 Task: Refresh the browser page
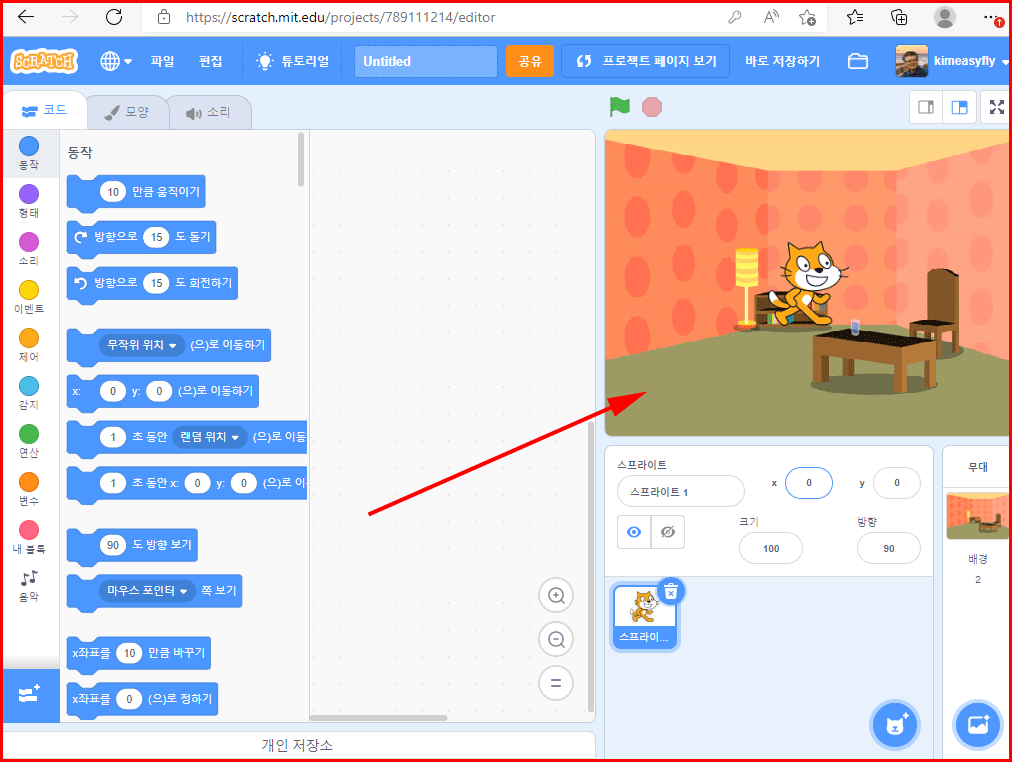pos(114,17)
